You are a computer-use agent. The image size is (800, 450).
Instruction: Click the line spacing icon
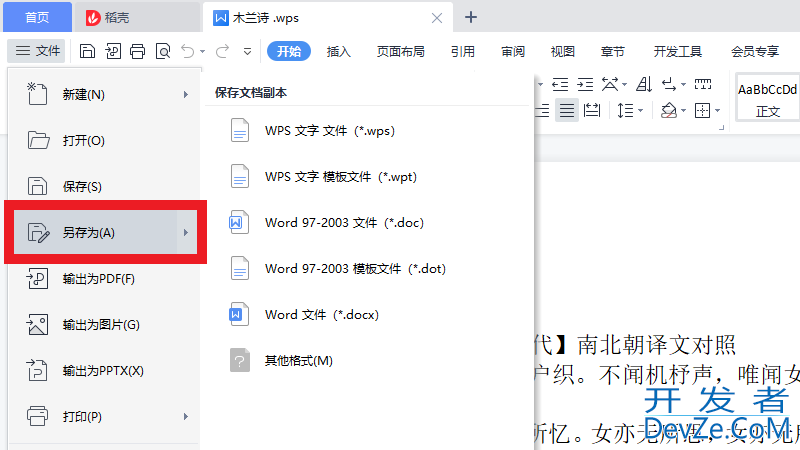pyautogui.click(x=625, y=110)
